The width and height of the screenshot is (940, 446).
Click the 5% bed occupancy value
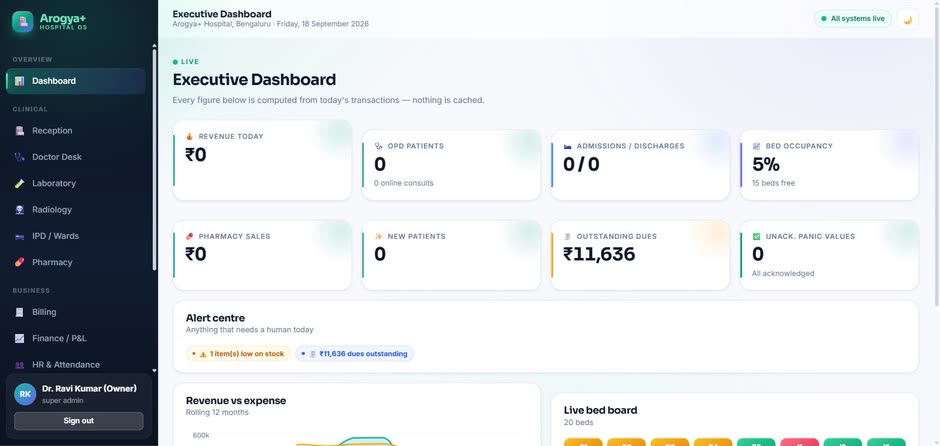[x=766, y=164]
